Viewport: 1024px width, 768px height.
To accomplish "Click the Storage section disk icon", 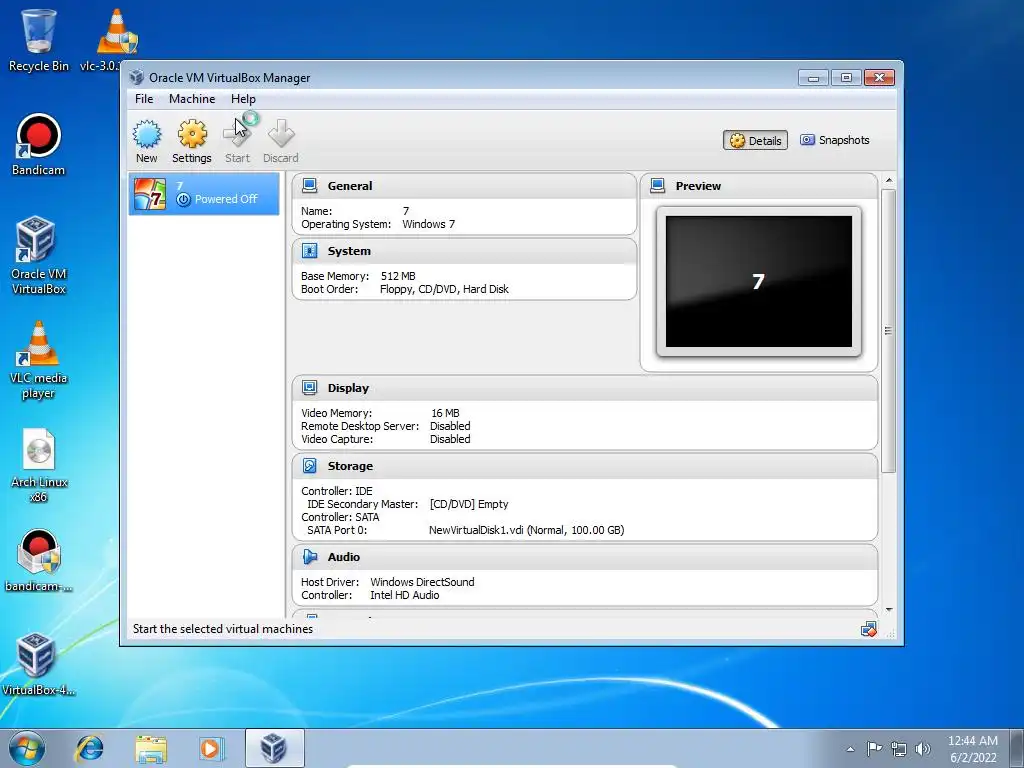I will click(310, 466).
